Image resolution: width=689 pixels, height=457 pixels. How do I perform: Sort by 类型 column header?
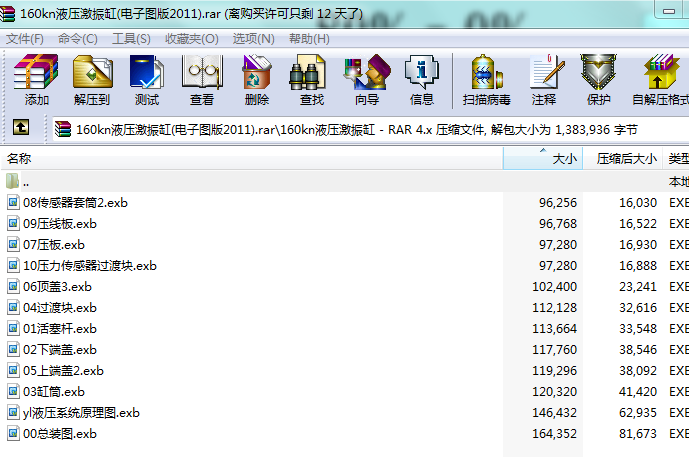677,158
